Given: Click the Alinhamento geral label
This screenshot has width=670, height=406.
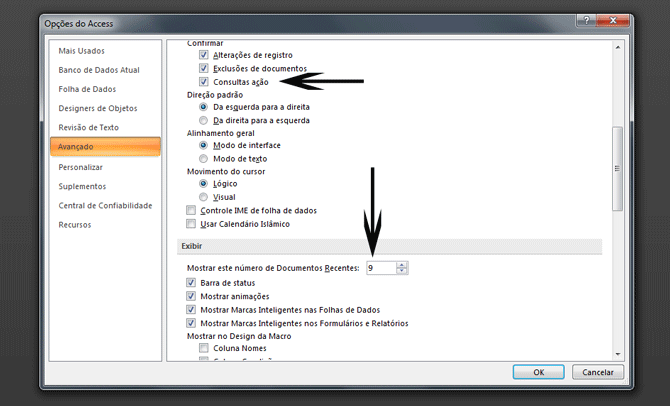Looking at the screenshot, I should (x=220, y=133).
